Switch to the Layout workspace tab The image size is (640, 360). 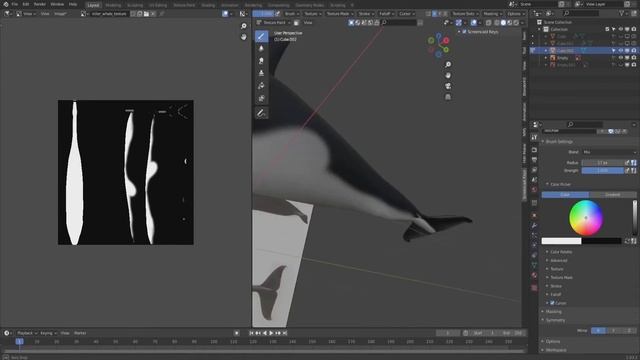[93, 5]
